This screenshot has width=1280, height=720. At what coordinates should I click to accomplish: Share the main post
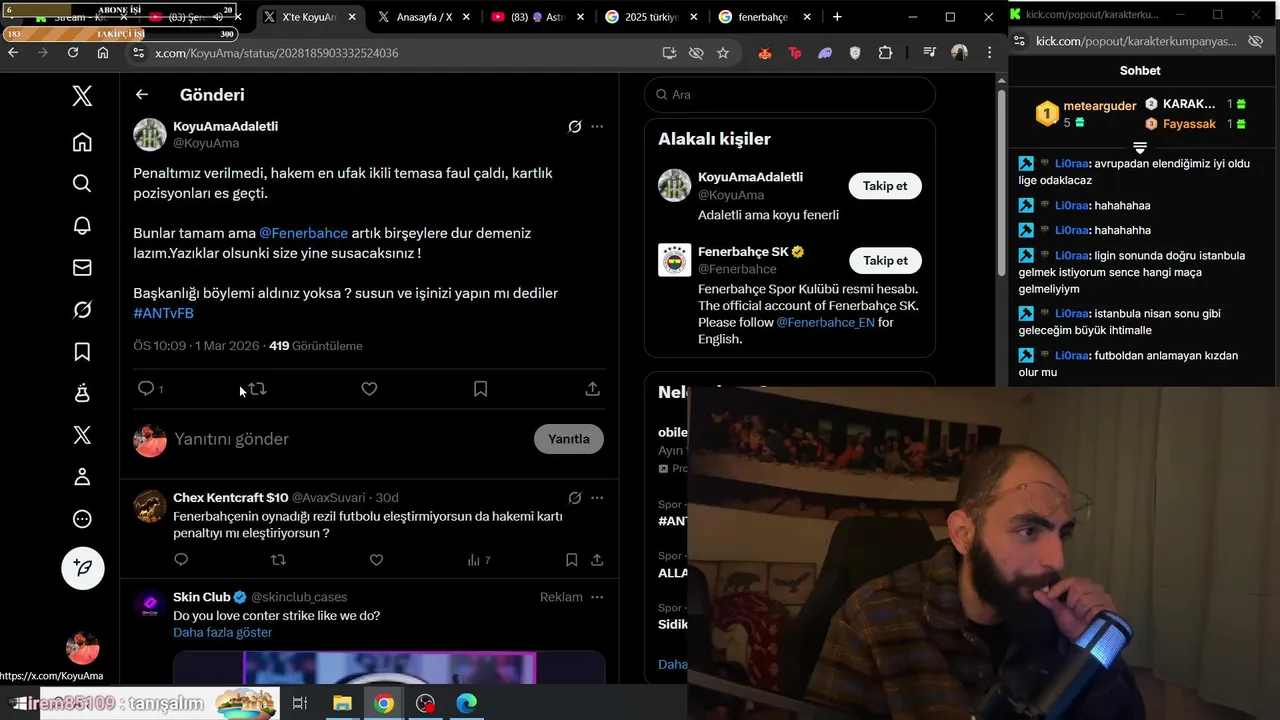[x=592, y=388]
